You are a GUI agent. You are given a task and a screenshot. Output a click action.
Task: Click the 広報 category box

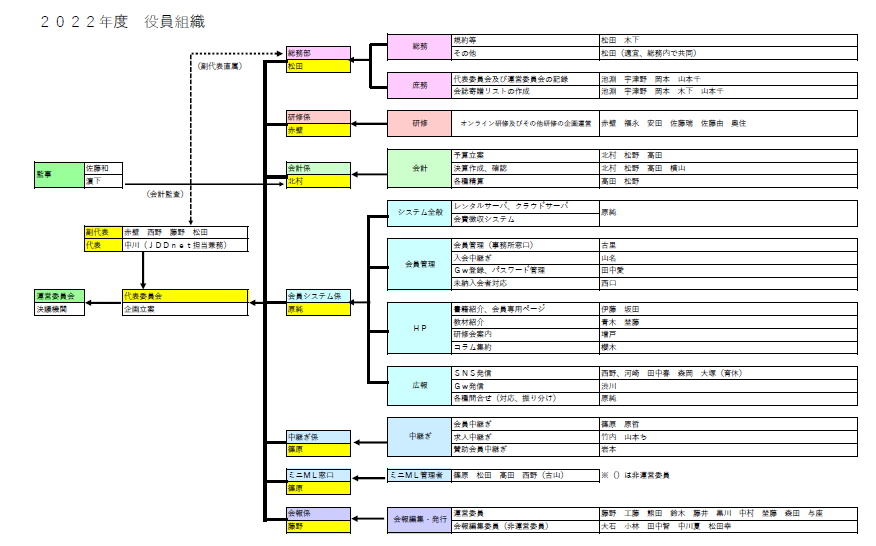tap(419, 385)
